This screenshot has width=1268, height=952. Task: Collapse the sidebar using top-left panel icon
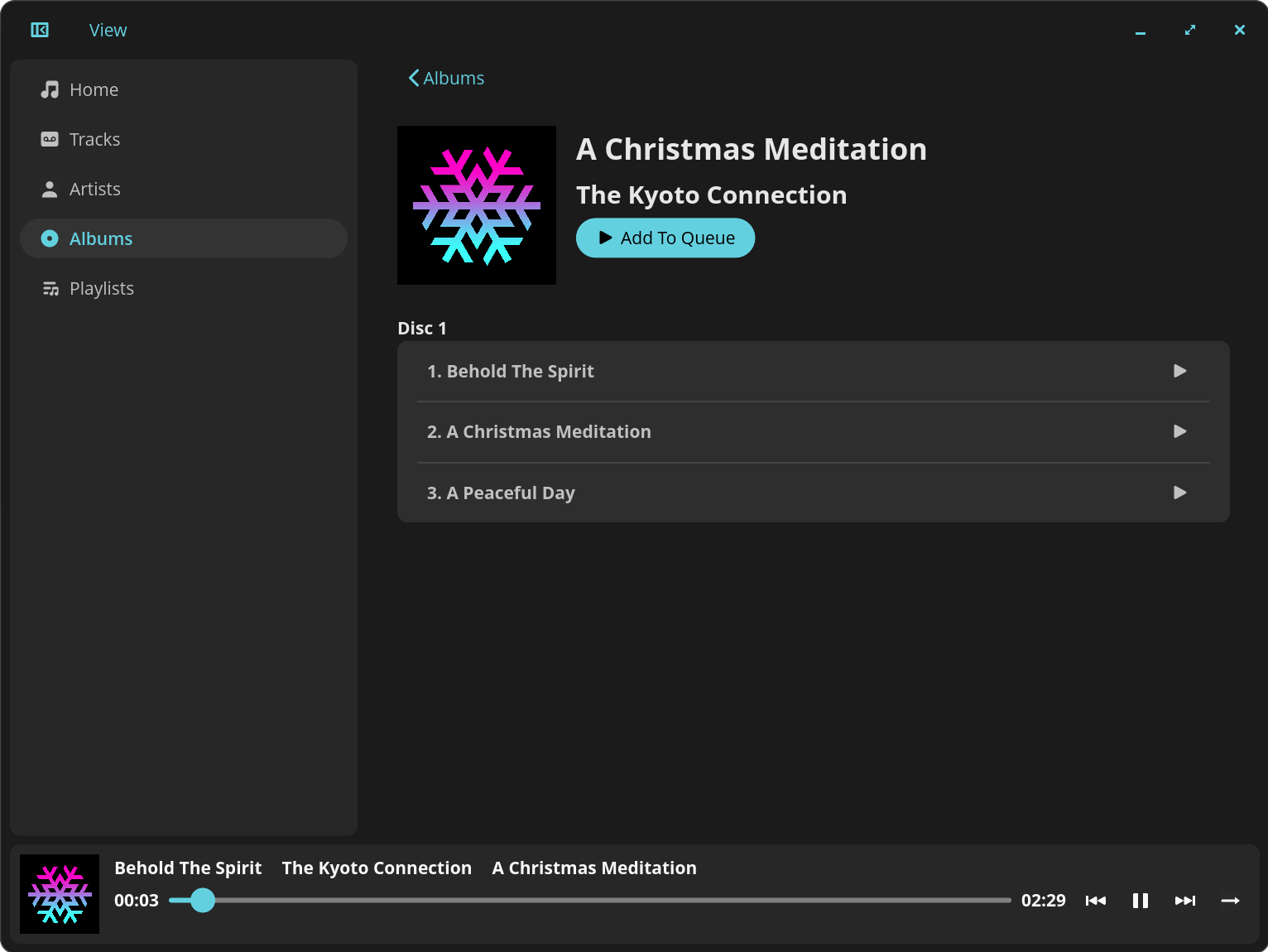coord(40,30)
